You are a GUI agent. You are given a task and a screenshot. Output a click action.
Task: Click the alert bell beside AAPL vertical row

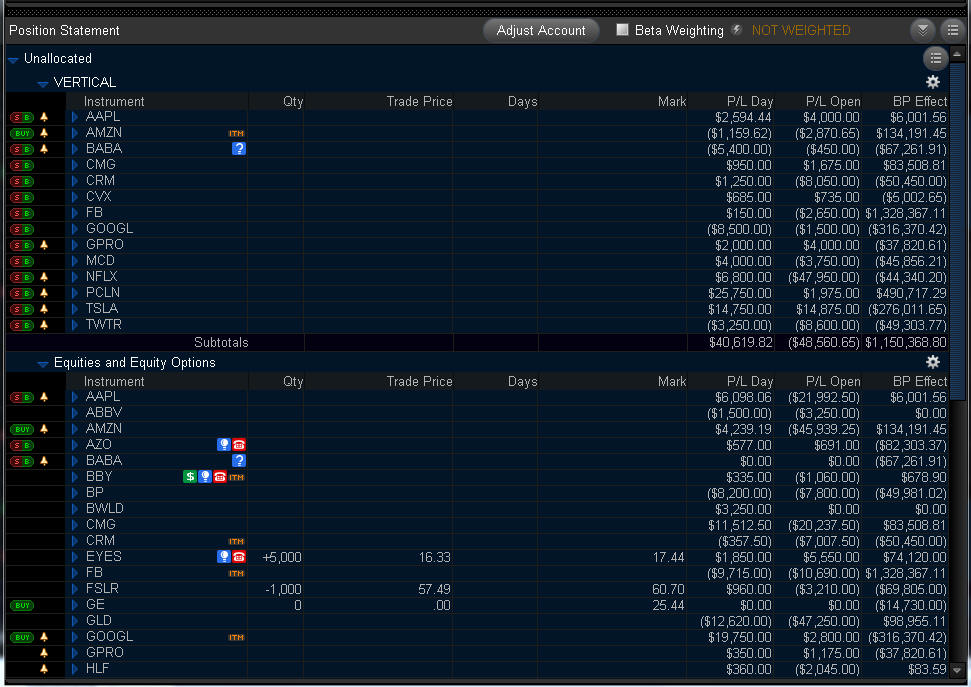(x=44, y=116)
